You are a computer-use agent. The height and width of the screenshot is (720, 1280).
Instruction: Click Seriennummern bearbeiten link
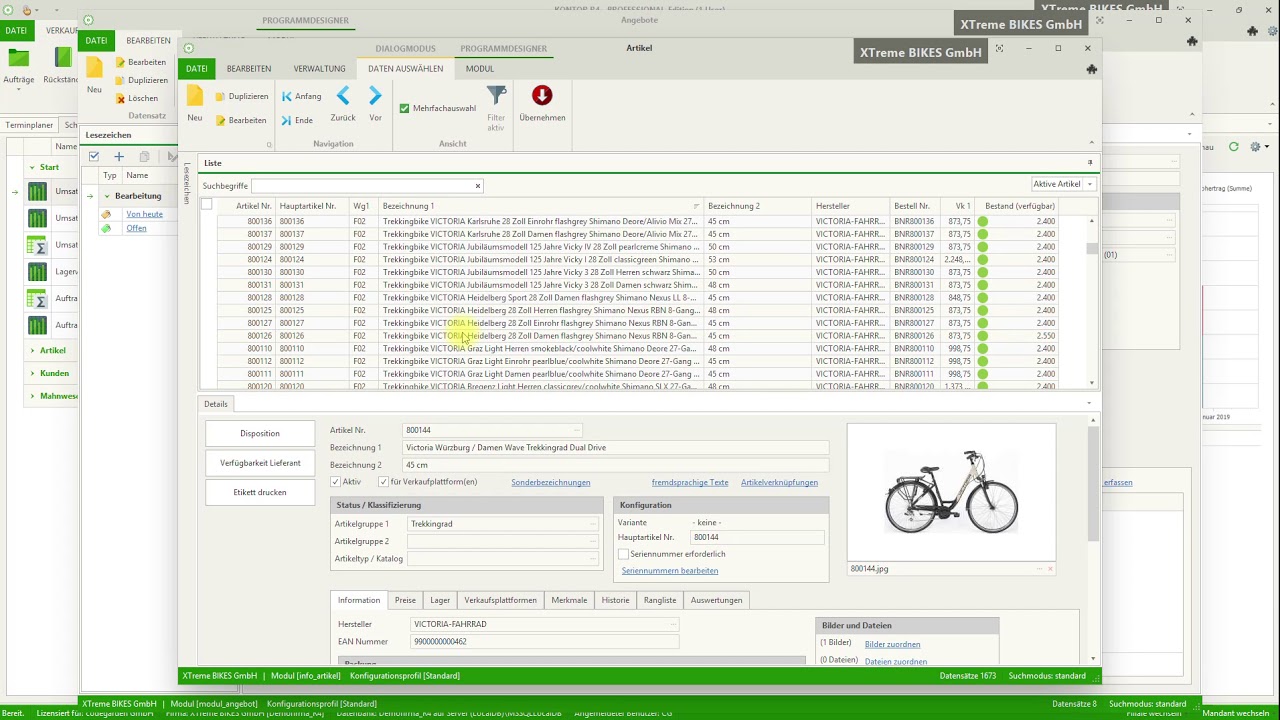[x=670, y=571]
